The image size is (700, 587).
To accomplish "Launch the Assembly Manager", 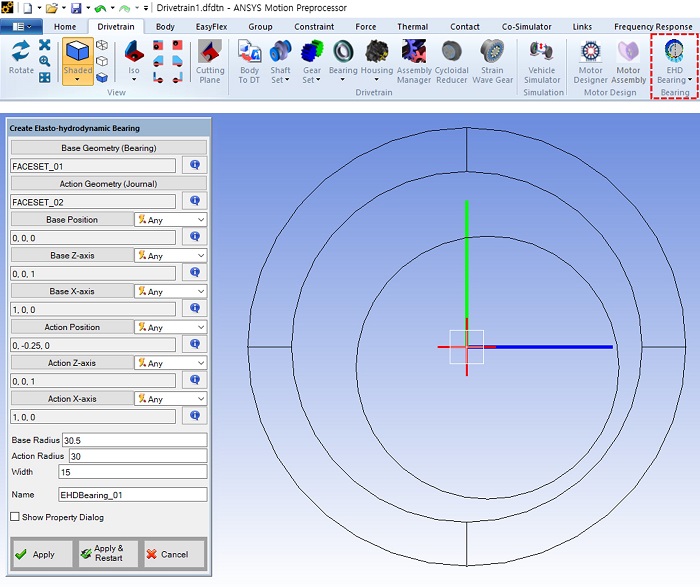I will (414, 62).
